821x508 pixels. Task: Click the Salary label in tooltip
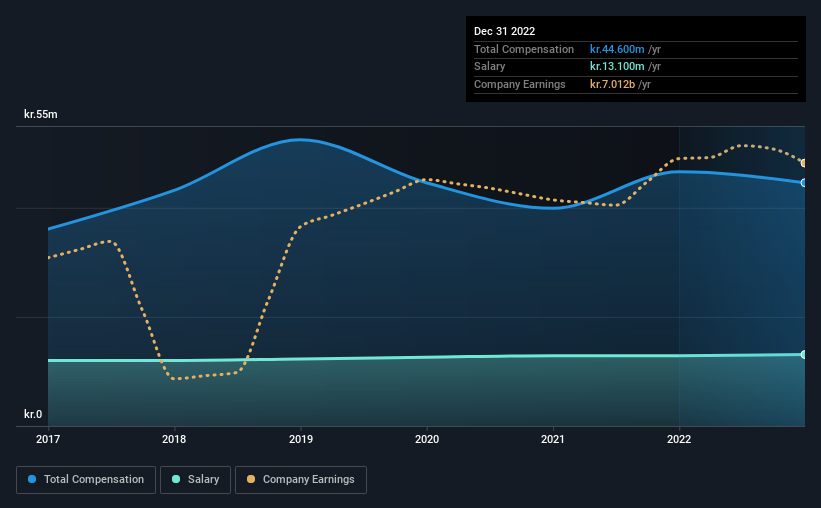pyautogui.click(x=490, y=67)
